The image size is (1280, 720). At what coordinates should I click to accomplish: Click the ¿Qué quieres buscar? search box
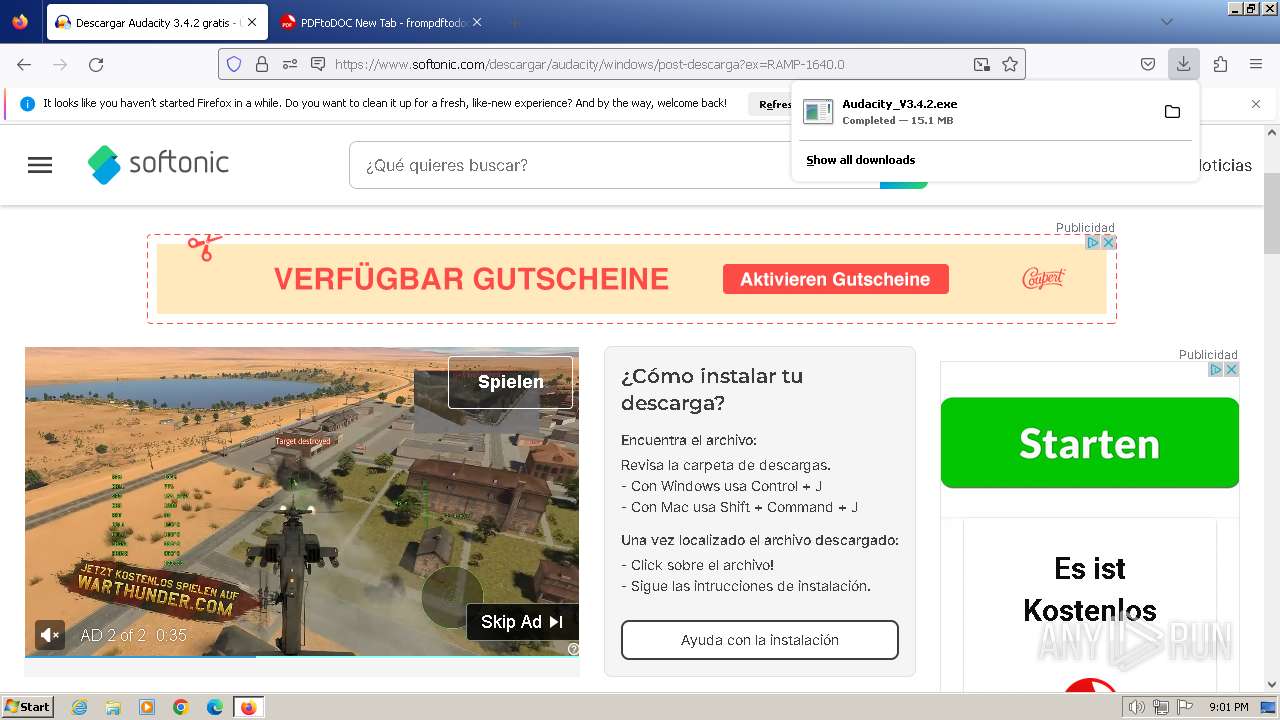click(x=615, y=165)
